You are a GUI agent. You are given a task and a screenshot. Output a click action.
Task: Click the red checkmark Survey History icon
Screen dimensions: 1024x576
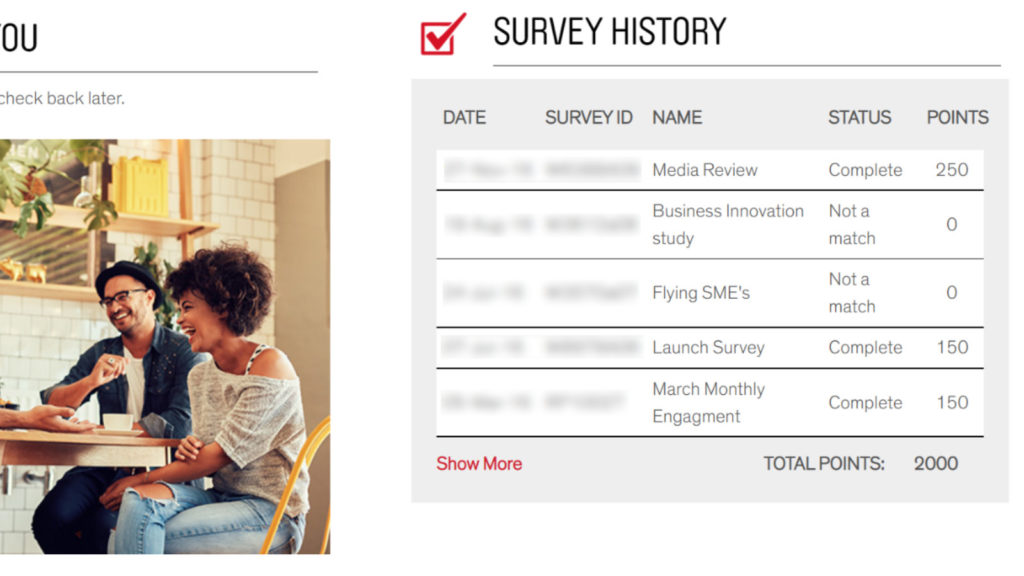(443, 34)
